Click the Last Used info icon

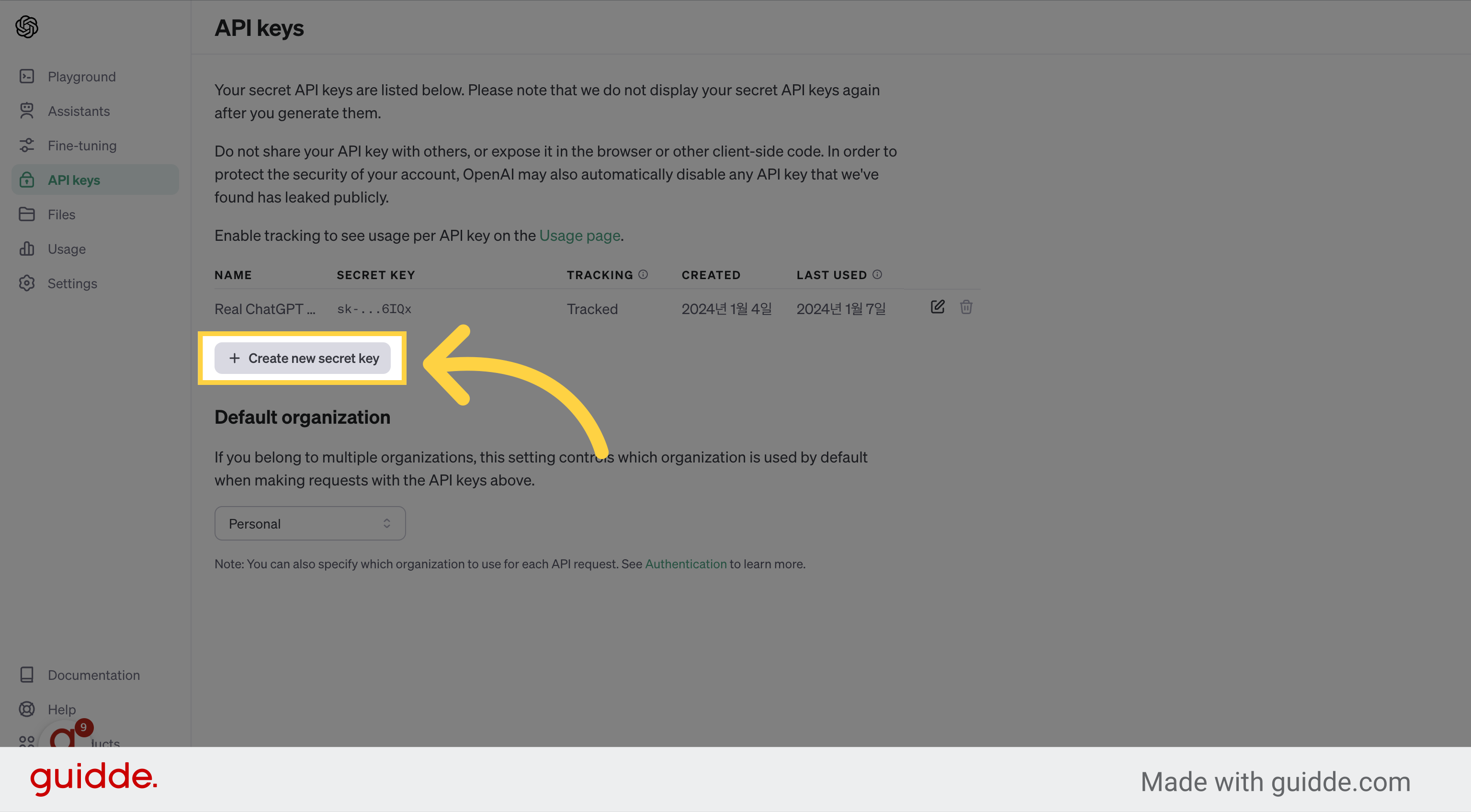coord(877,275)
